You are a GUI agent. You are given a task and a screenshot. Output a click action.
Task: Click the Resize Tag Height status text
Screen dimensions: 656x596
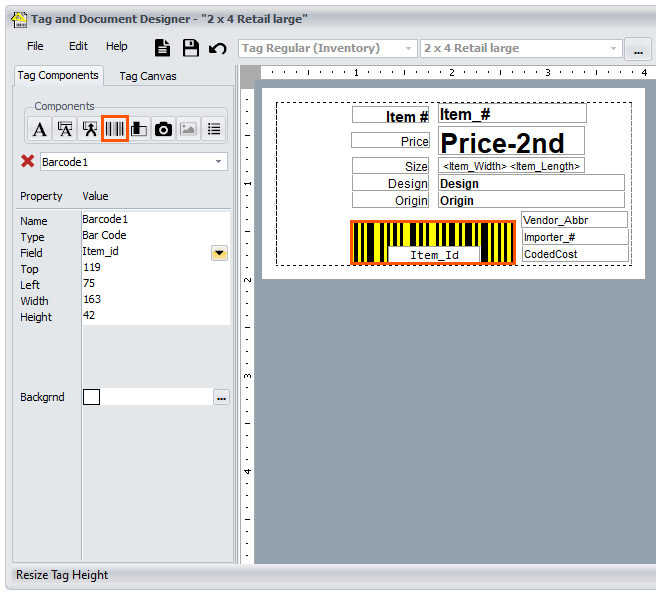62,575
